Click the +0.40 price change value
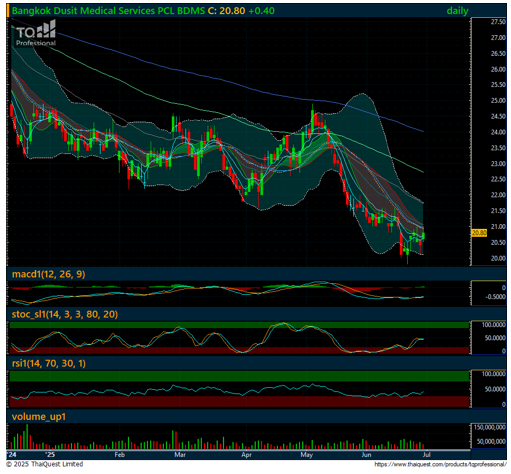Image resolution: width=511 pixels, height=474 pixels. 262,11
